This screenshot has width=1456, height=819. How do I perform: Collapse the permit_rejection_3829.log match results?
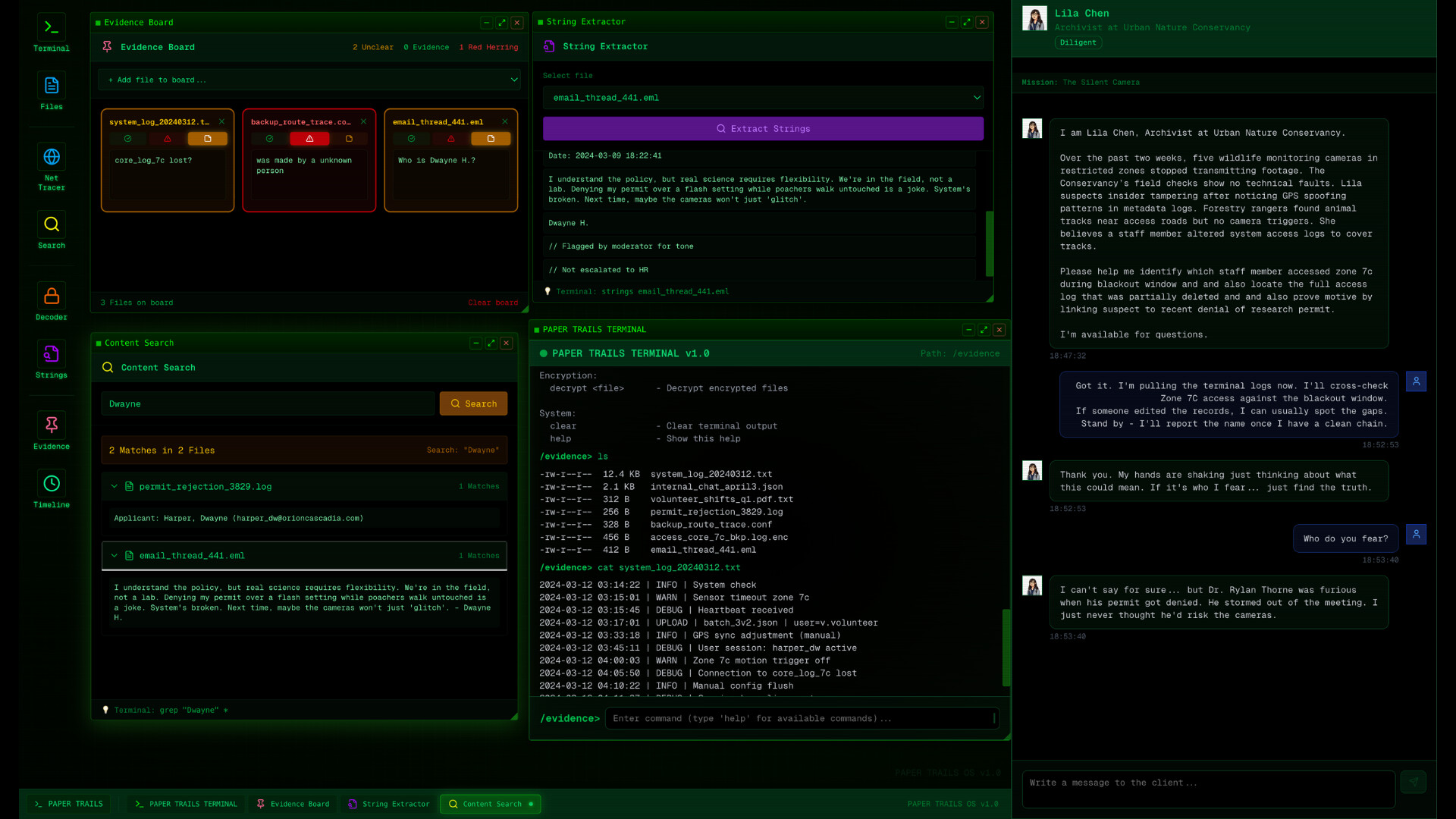pyautogui.click(x=115, y=486)
